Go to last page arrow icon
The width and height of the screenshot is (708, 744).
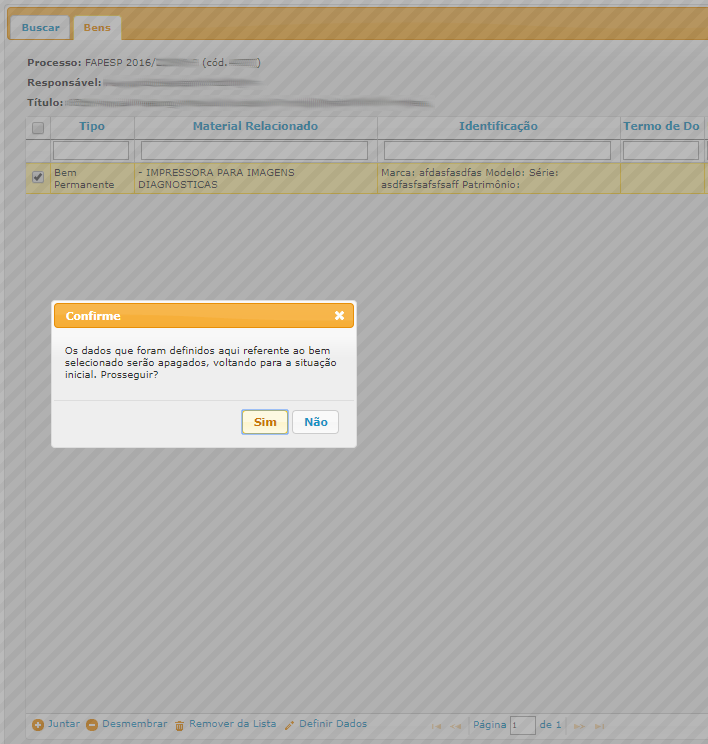coord(600,726)
